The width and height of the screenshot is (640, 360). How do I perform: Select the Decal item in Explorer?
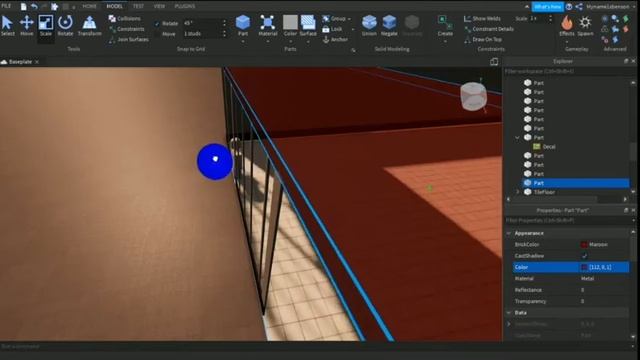coord(549,147)
